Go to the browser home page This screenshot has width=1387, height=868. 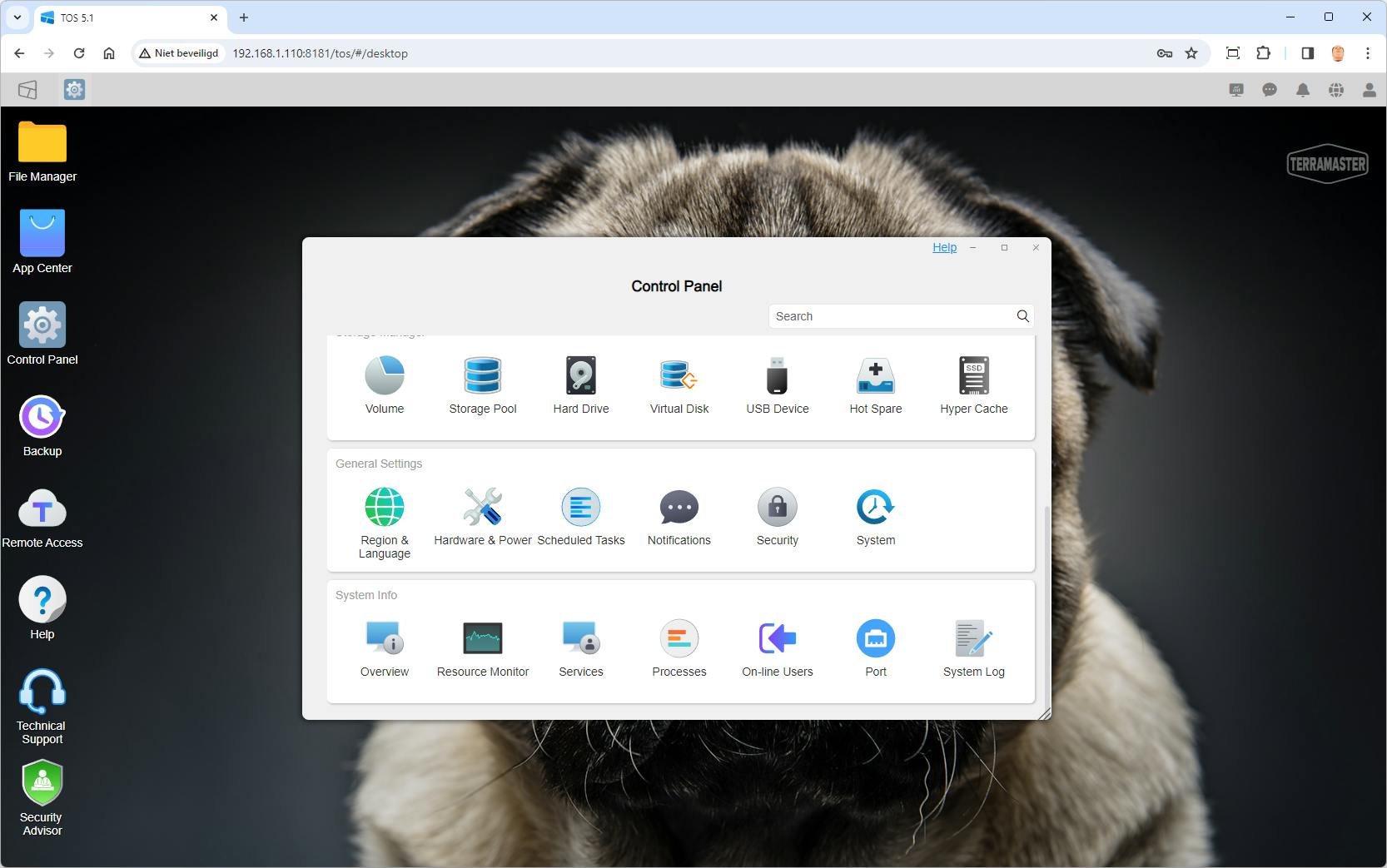point(109,53)
